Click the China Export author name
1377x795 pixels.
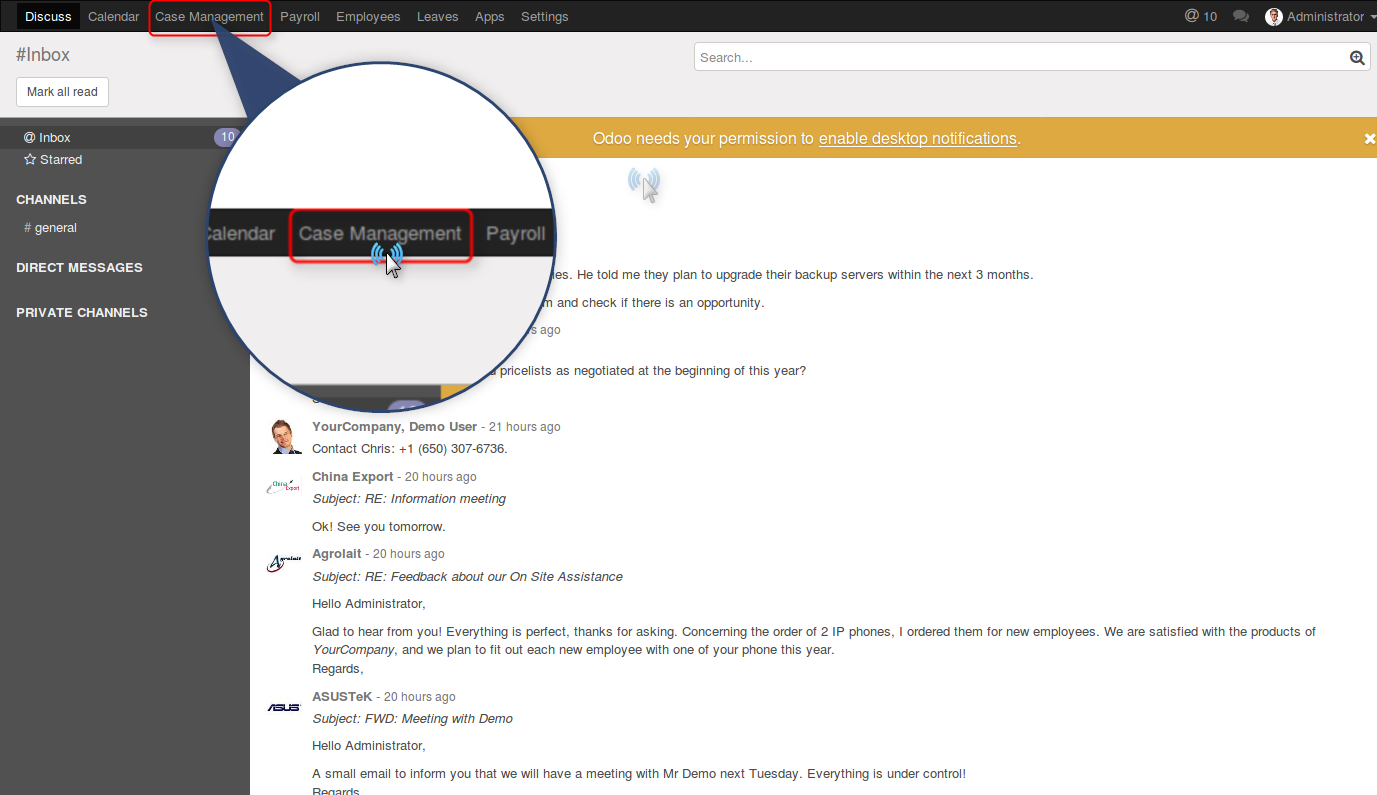tap(353, 477)
